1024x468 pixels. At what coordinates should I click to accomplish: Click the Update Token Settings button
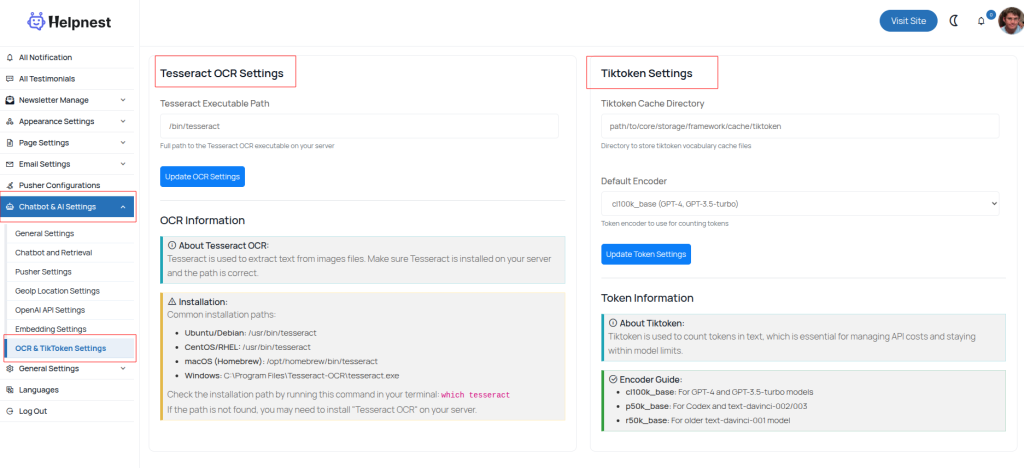[645, 254]
